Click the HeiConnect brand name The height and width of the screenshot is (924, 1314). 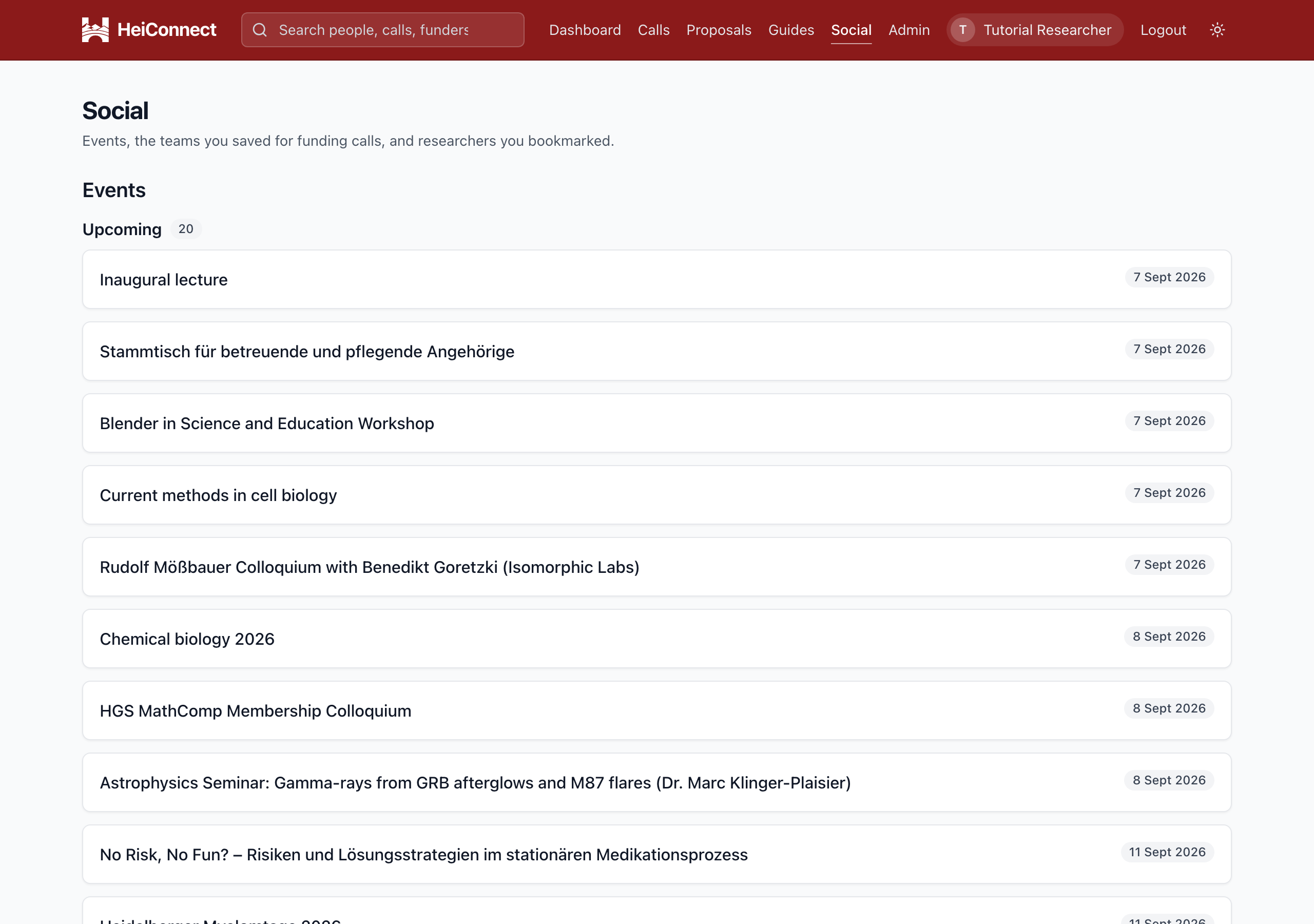tap(166, 30)
